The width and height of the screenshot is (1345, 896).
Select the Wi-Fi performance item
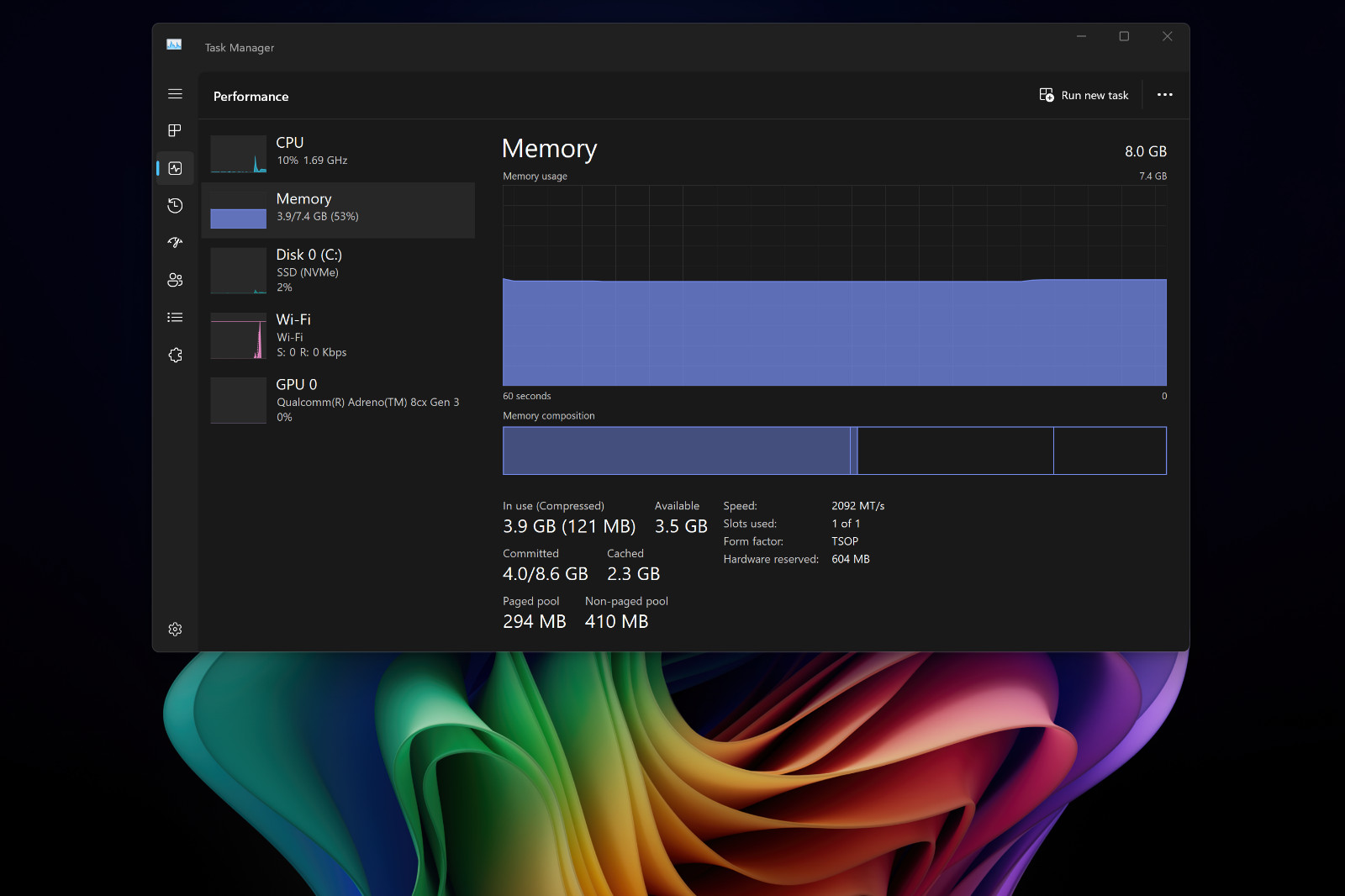[338, 335]
